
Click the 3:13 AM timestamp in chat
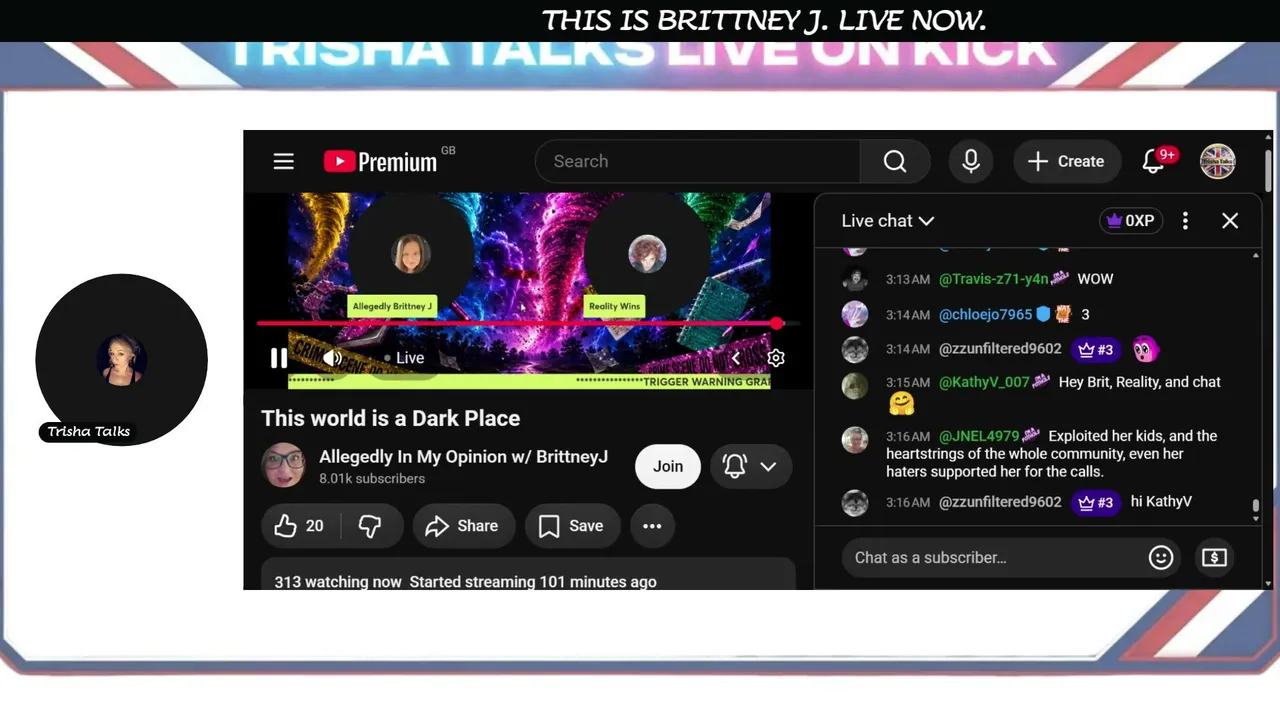908,280
